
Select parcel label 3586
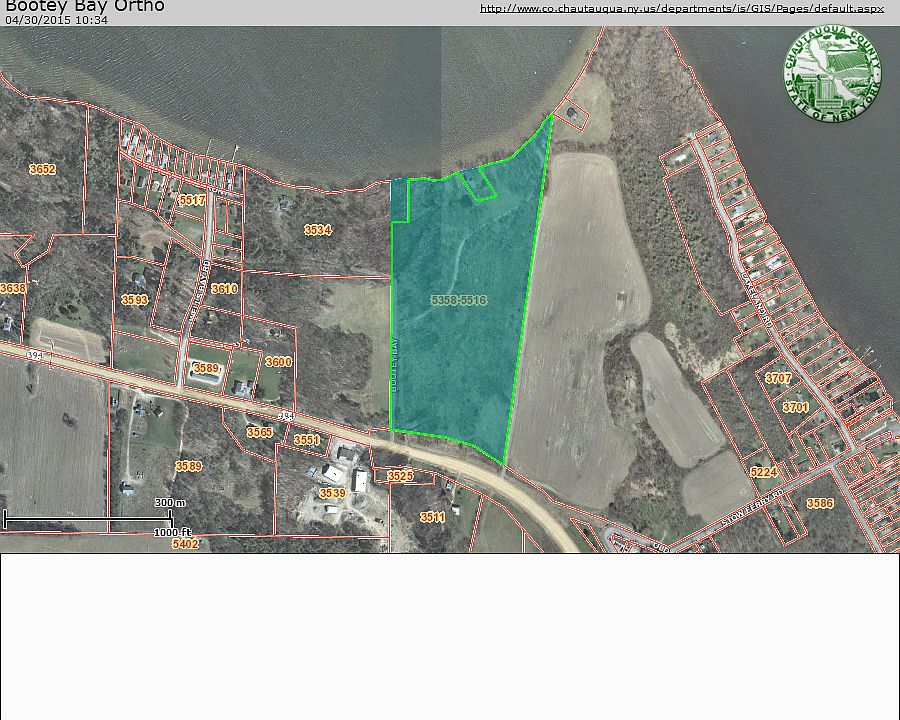coord(820,503)
